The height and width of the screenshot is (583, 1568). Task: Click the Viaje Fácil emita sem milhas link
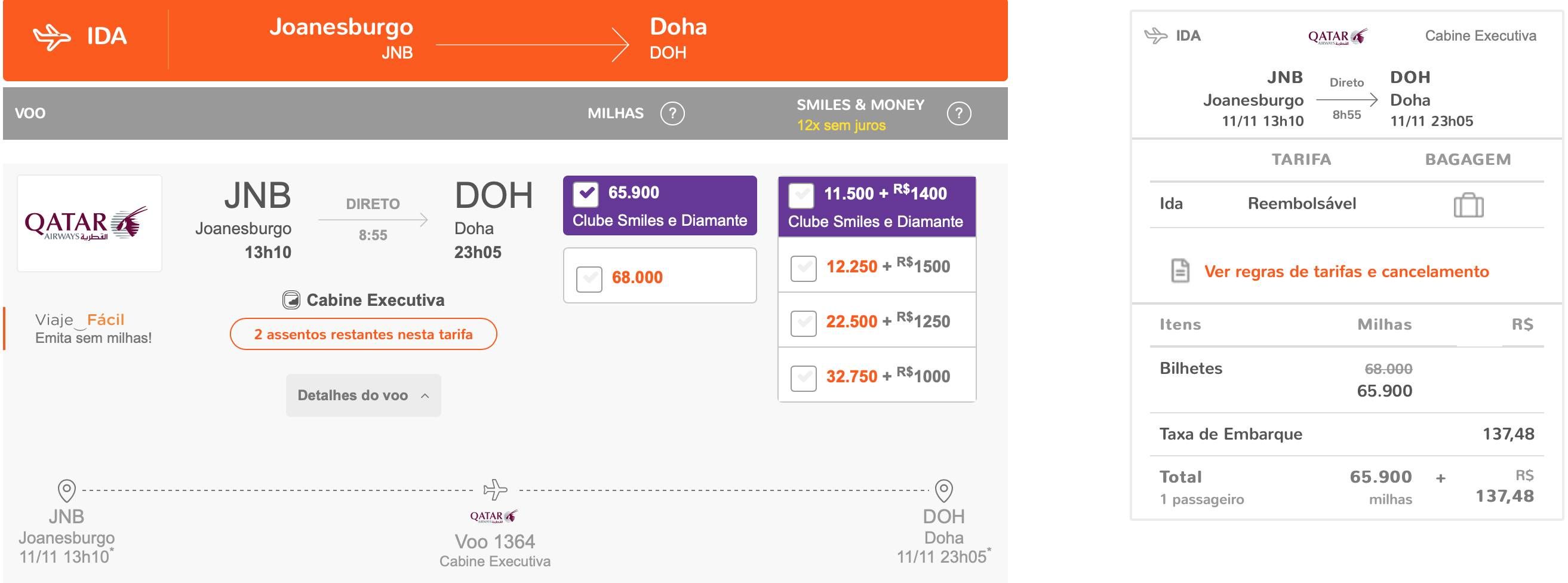pyautogui.click(x=93, y=329)
